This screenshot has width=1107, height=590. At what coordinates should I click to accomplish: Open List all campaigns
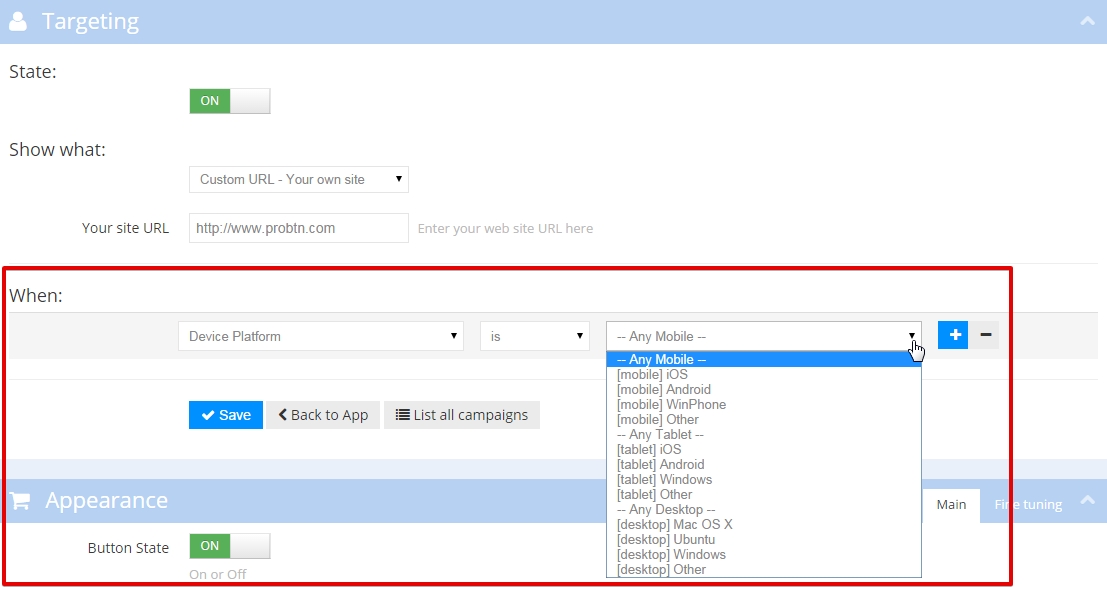click(462, 415)
